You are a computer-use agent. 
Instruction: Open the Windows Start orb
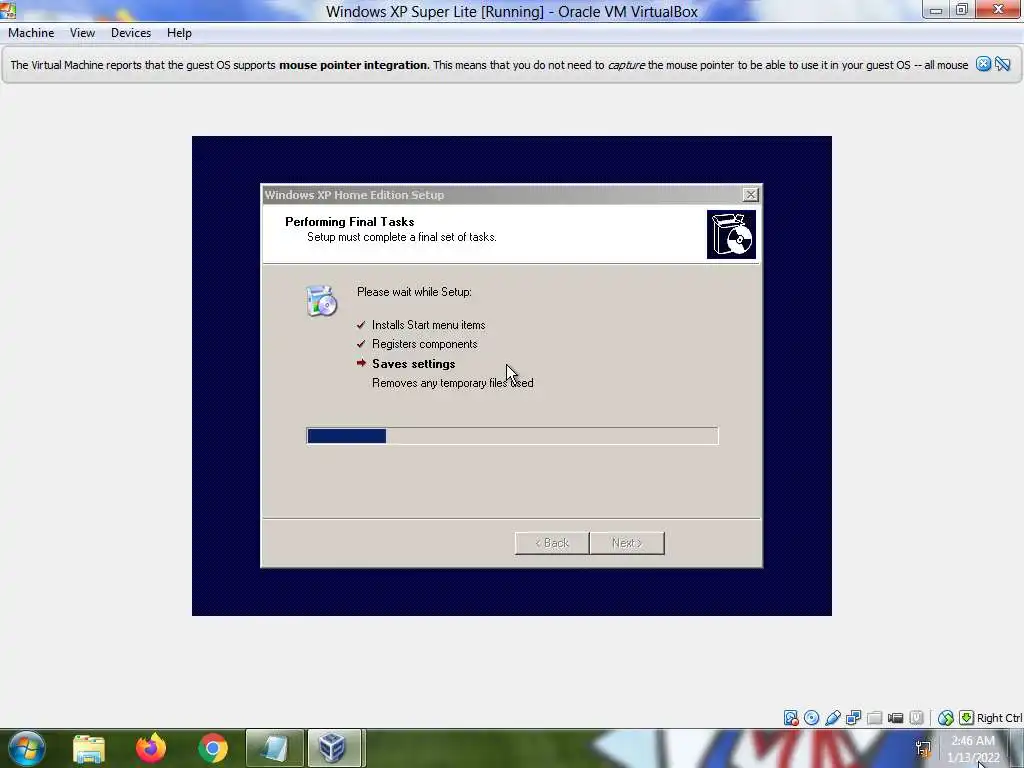[26, 748]
